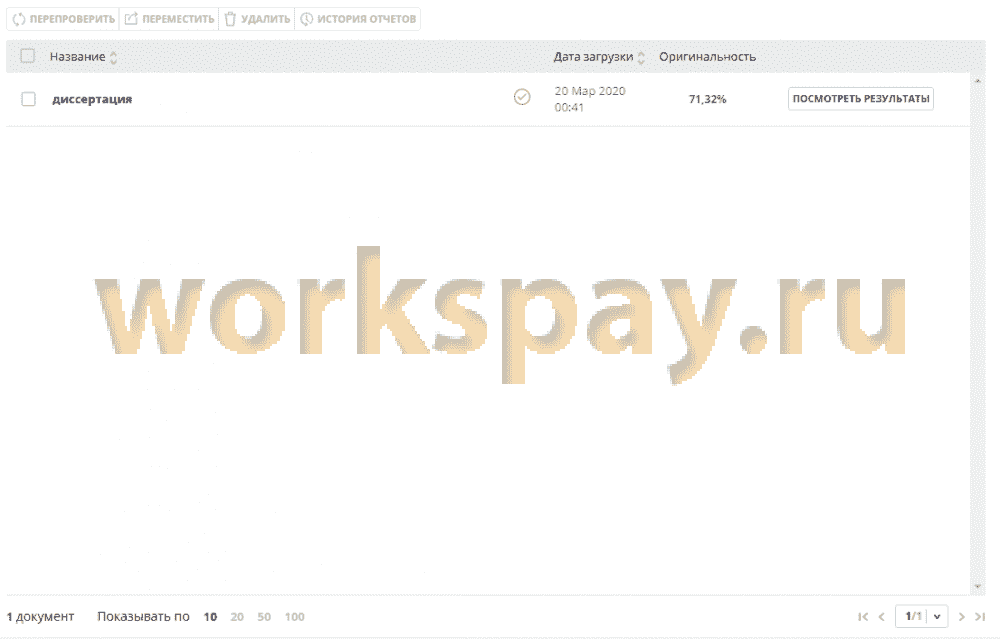Open the 1/1 page selector dropdown

pos(922,616)
